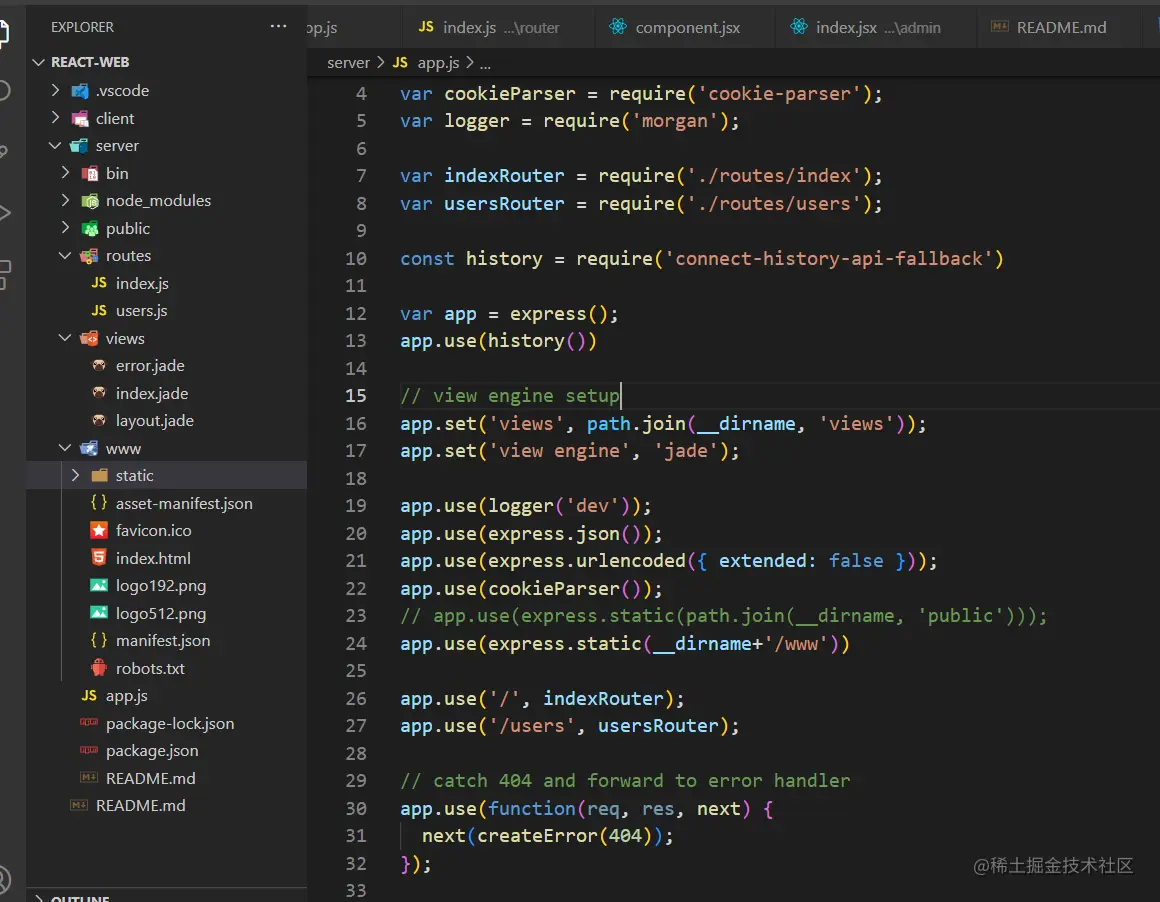
Task: Click the HTML5 icon of index.html
Action: [99, 558]
